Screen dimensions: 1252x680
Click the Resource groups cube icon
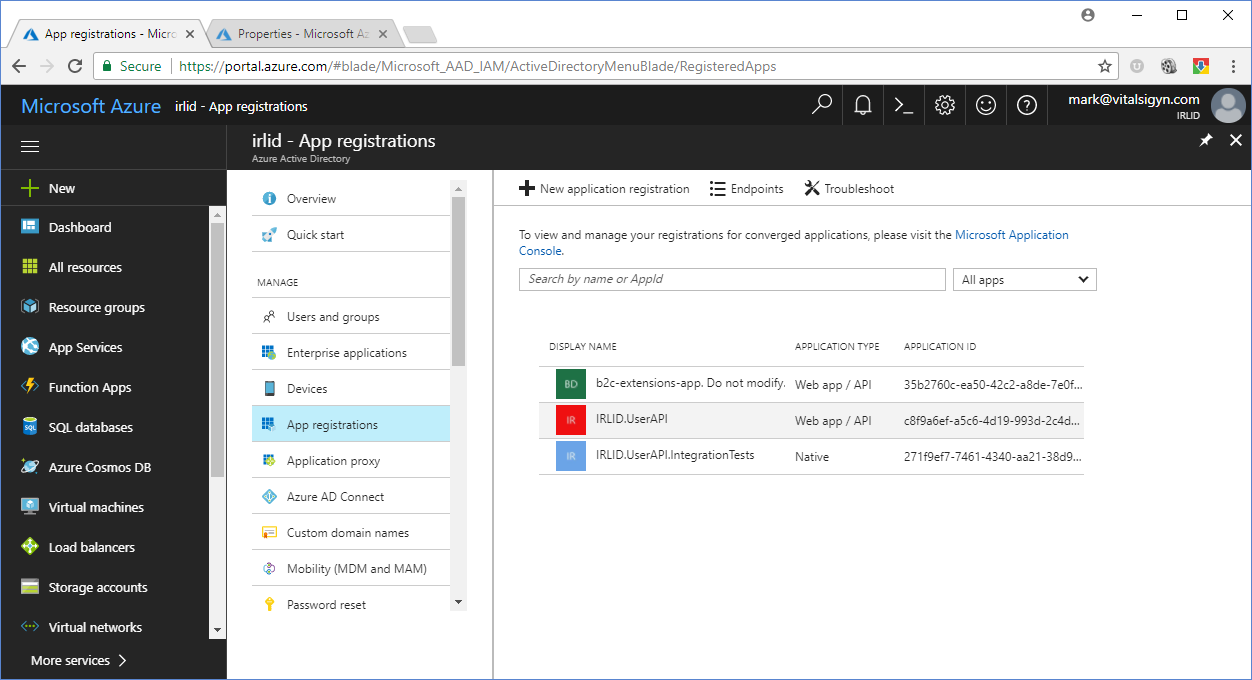(x=30, y=307)
